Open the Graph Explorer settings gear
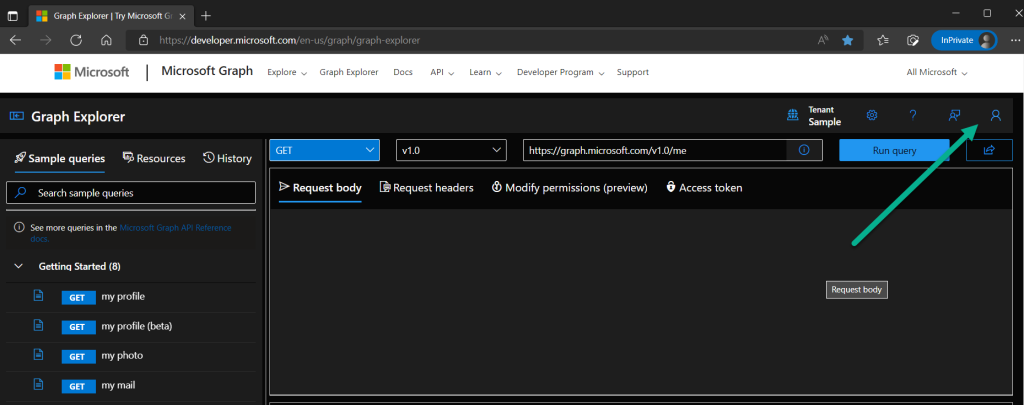1024x405 pixels. (871, 116)
